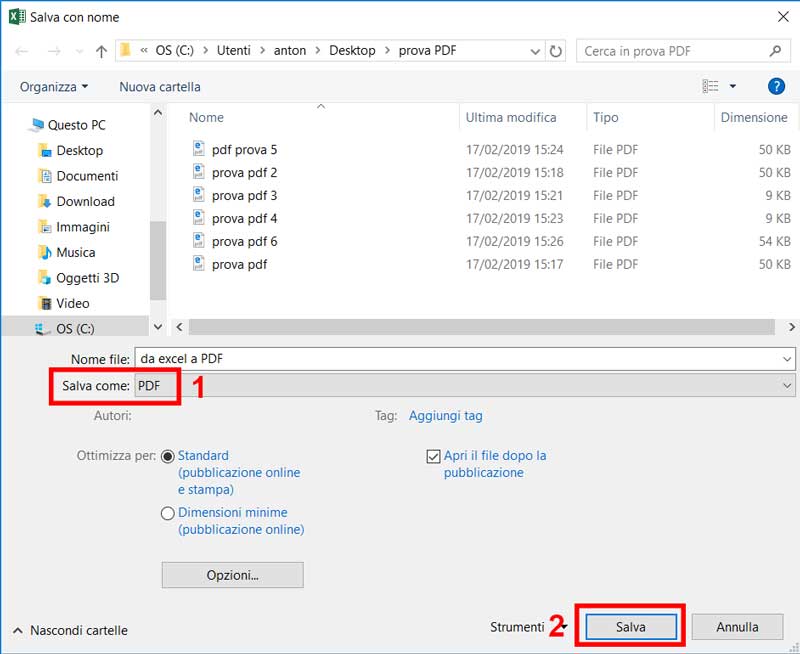Open the Organizza menu
Screen dimensions: 800x654
pos(54,87)
